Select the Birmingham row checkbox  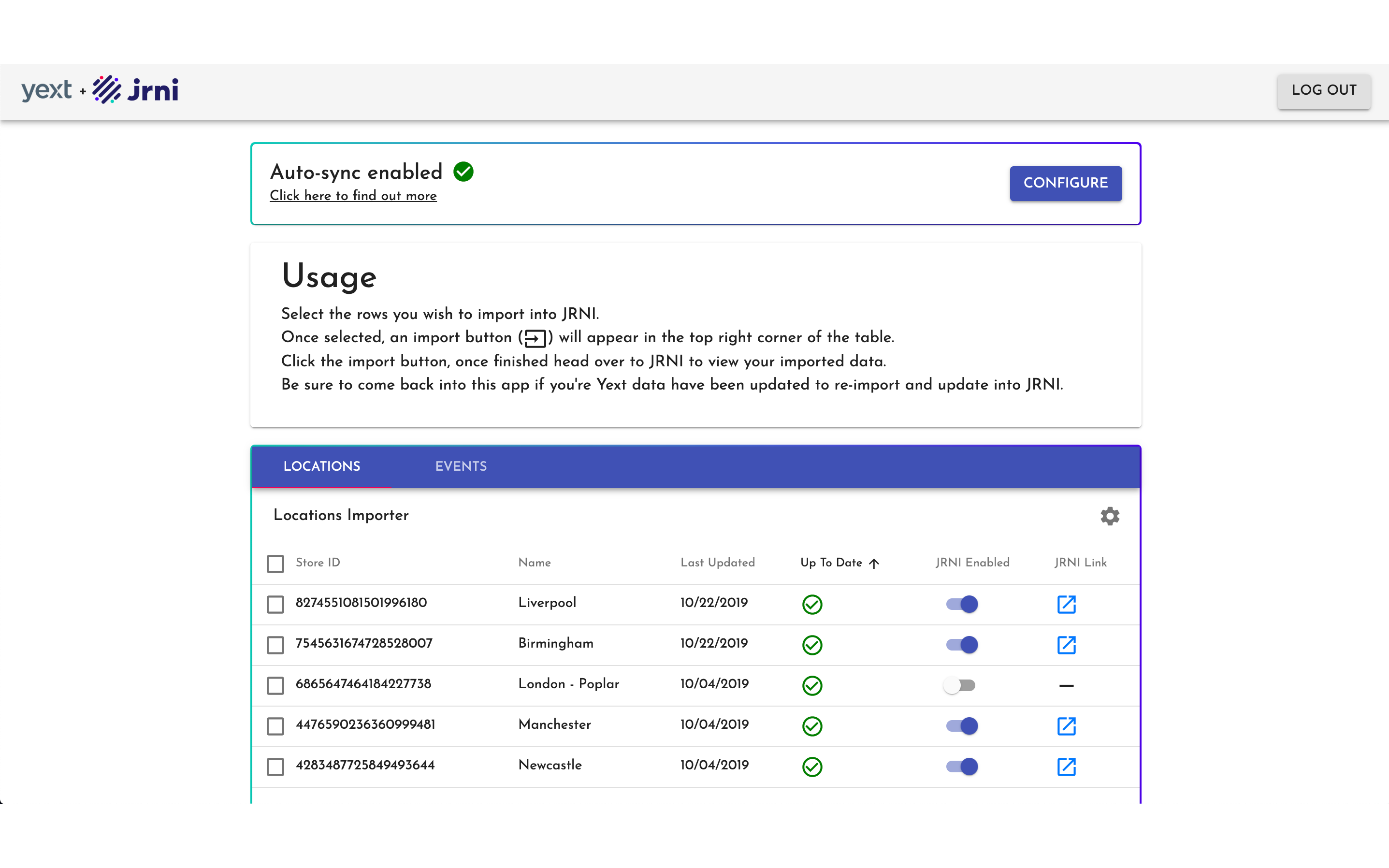(275, 645)
